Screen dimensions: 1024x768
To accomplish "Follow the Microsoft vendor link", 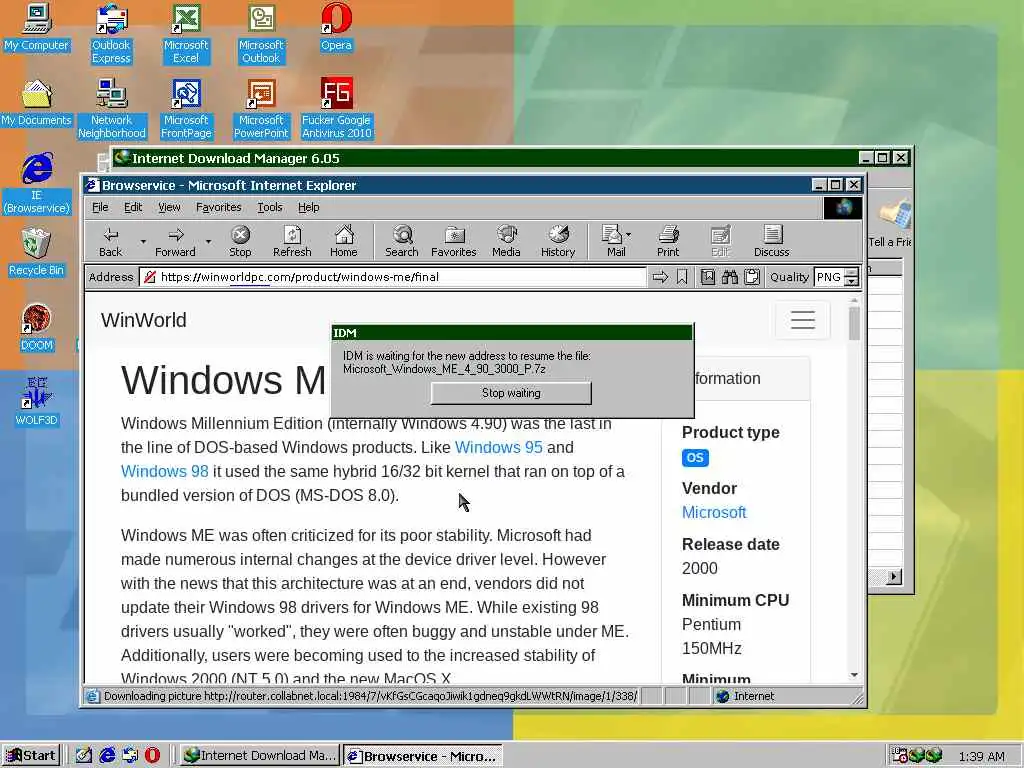I will (x=714, y=513).
